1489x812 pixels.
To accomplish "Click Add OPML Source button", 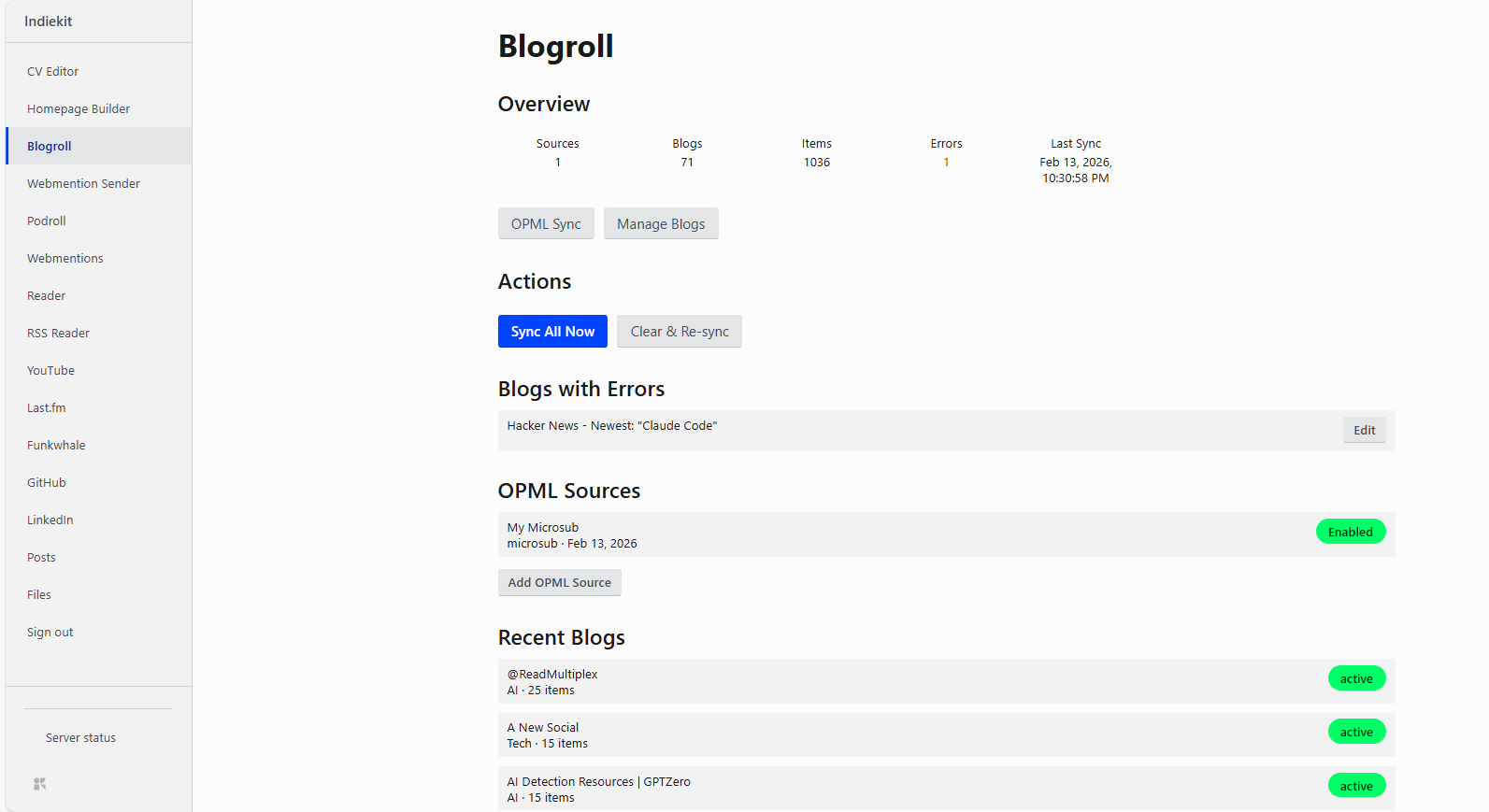I will [559, 583].
